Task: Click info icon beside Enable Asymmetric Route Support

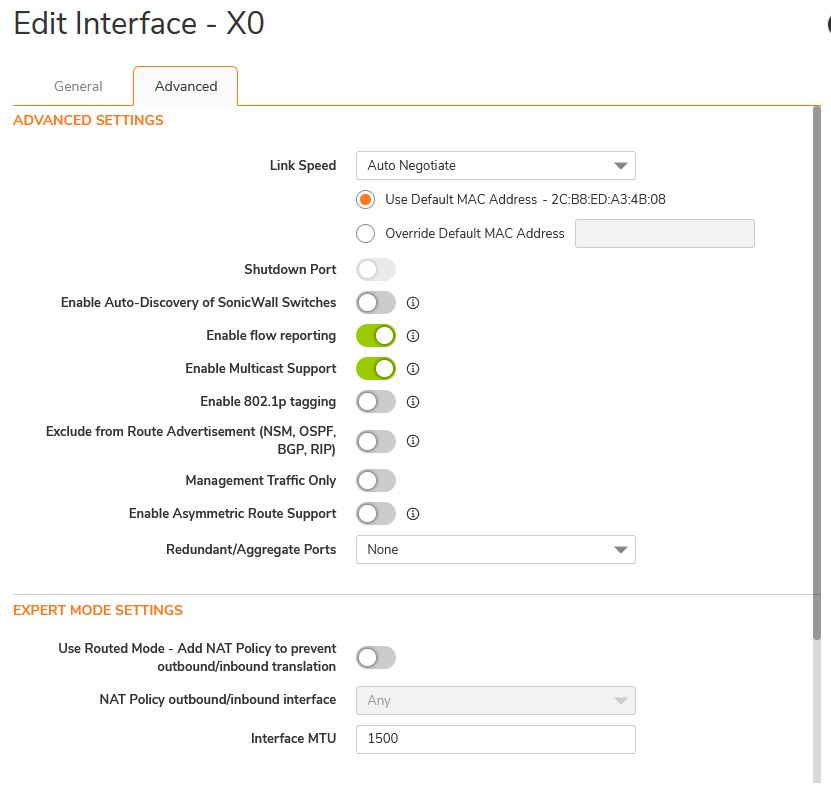Action: 412,514
